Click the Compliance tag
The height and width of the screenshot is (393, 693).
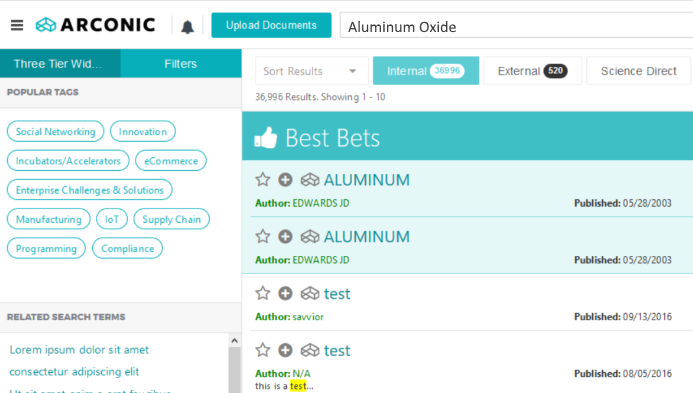pos(127,248)
